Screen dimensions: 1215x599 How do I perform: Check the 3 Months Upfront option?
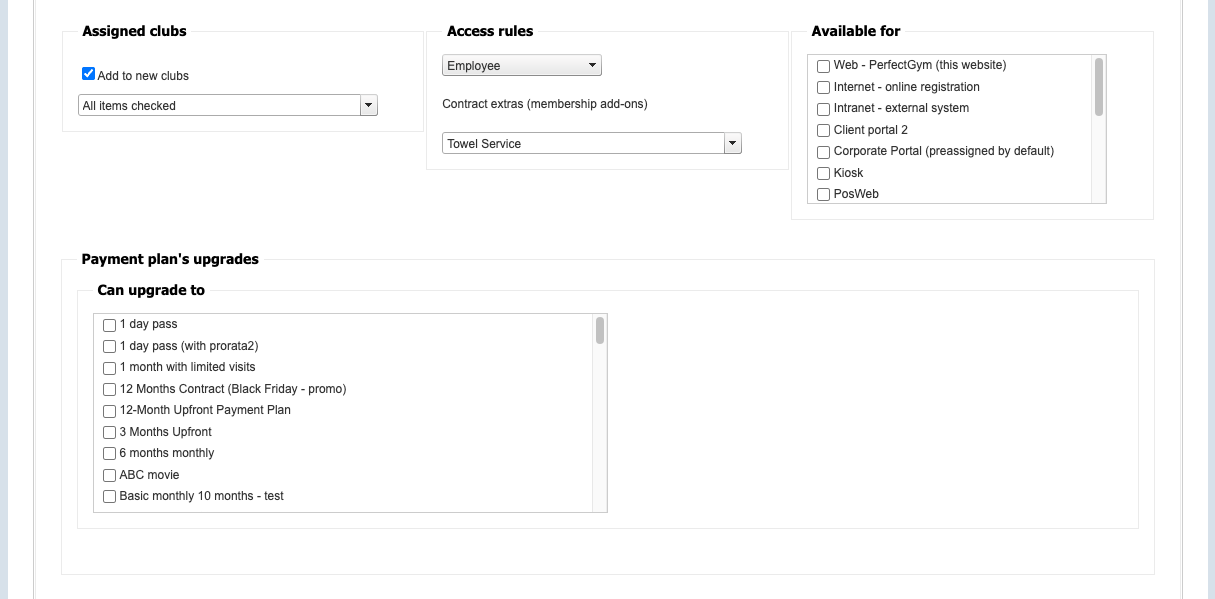coord(110,433)
